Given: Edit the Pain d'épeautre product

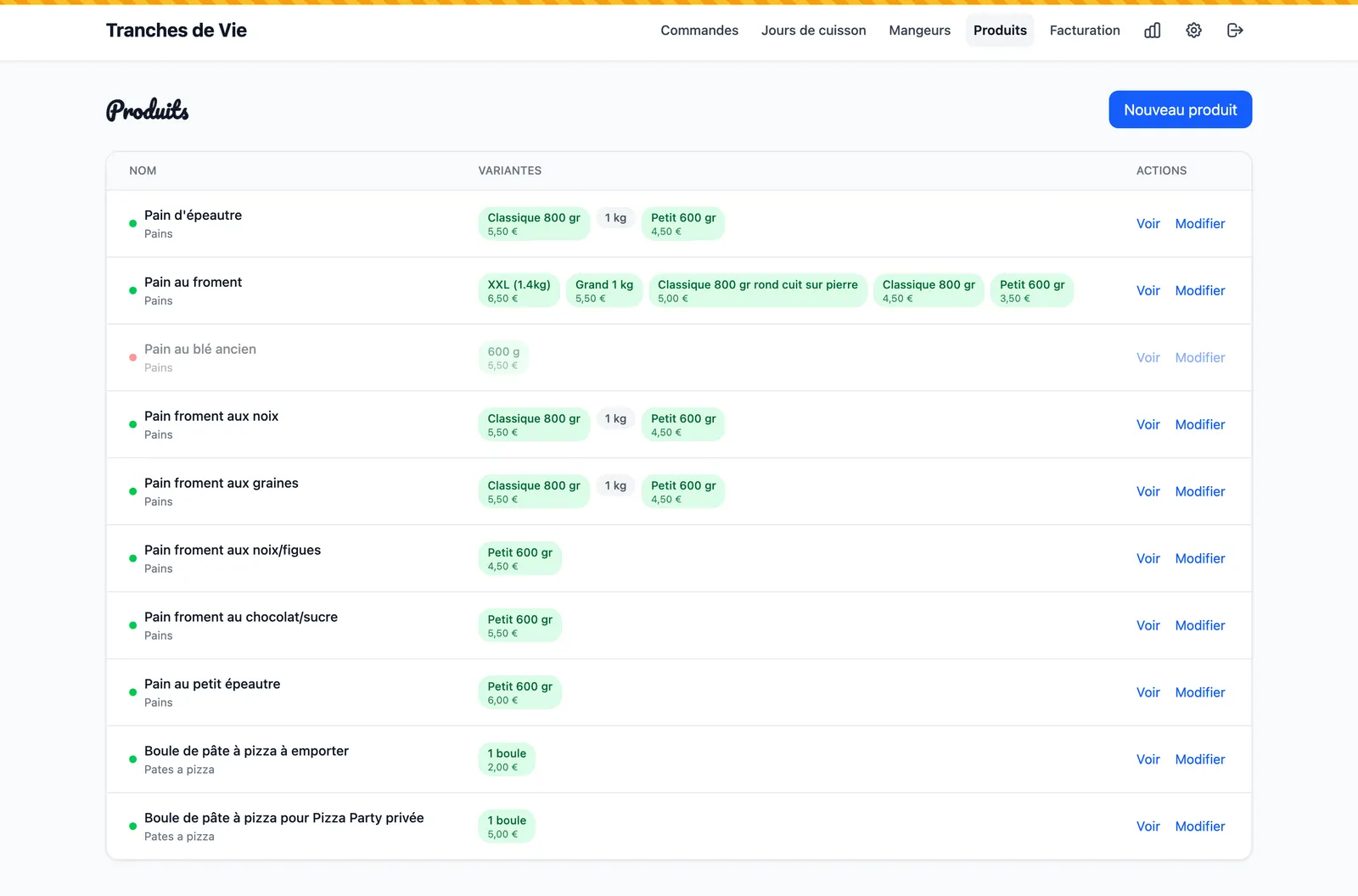Looking at the screenshot, I should (1200, 224).
